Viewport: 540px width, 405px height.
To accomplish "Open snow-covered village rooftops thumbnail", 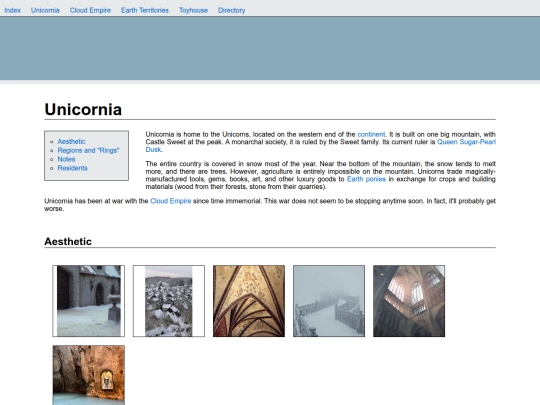I will pyautogui.click(x=169, y=301).
